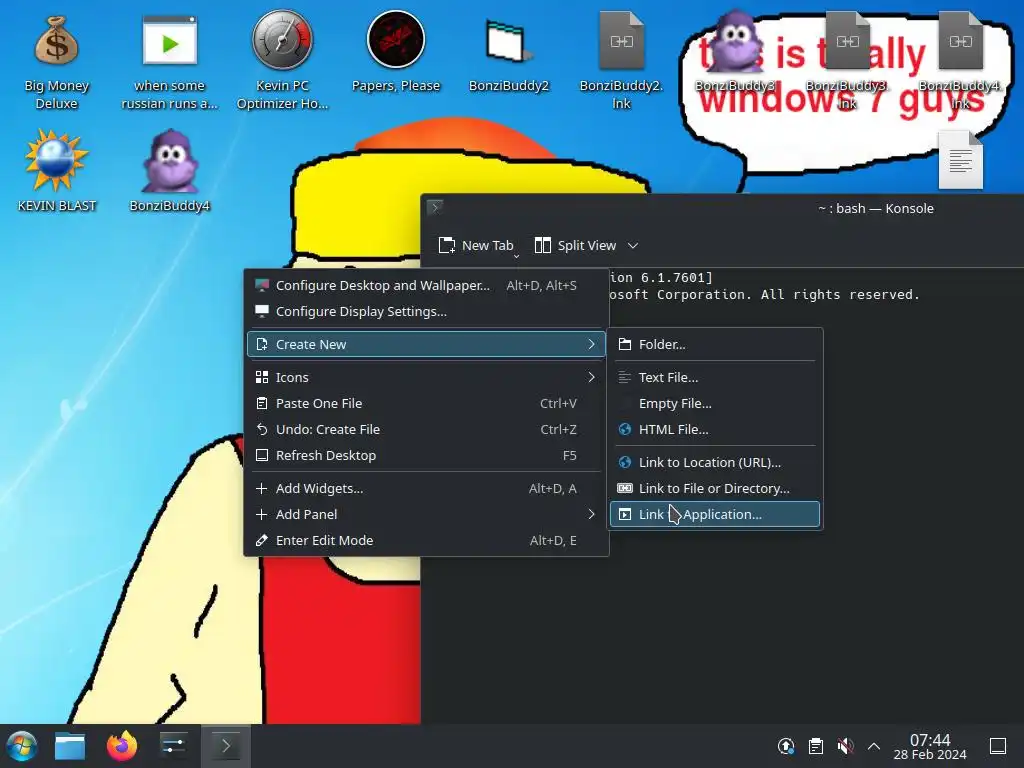Open the file manager from the taskbar
Viewport: 1024px width, 768px height.
pos(70,746)
